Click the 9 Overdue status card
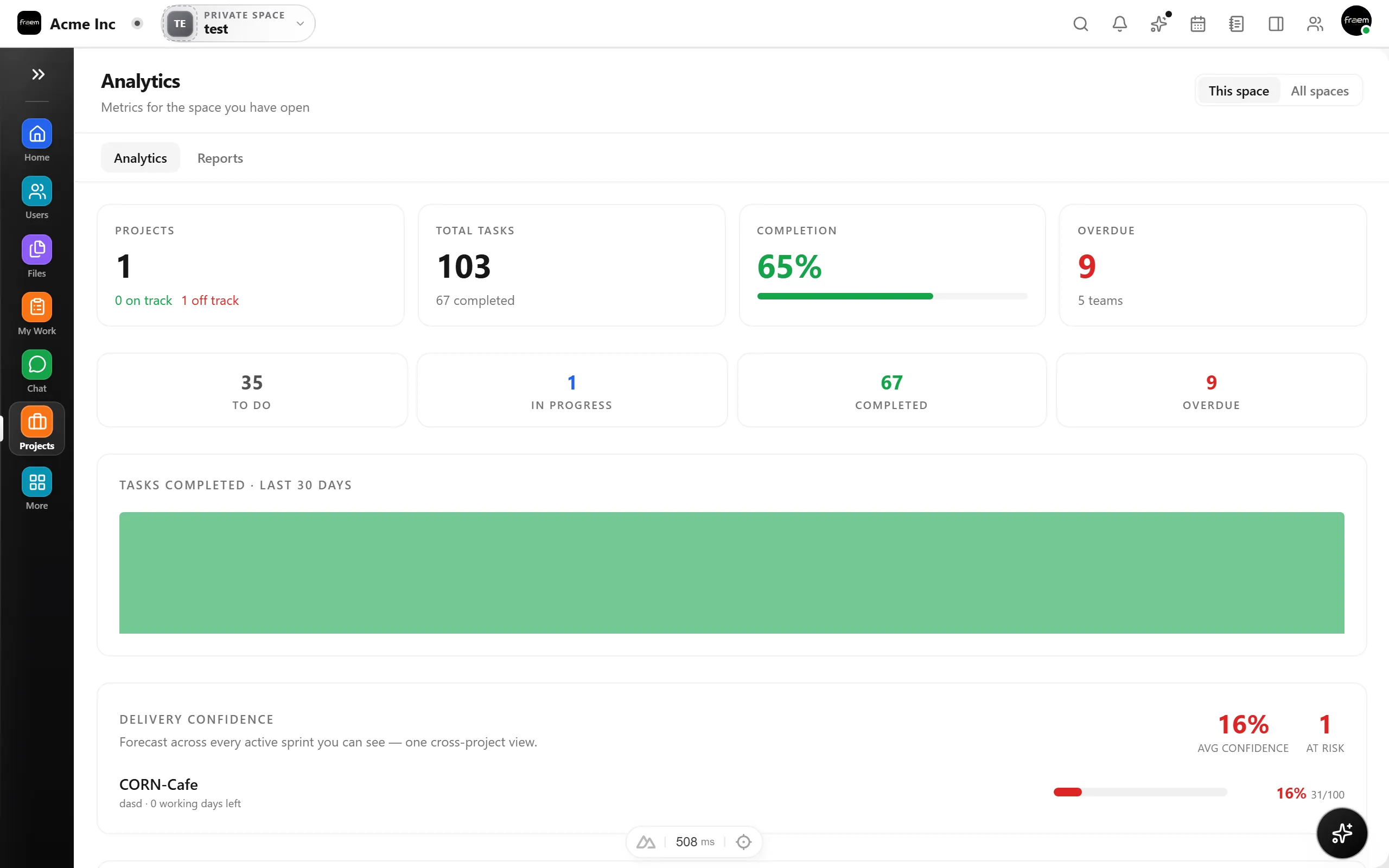This screenshot has height=868, width=1389. coord(1211,391)
